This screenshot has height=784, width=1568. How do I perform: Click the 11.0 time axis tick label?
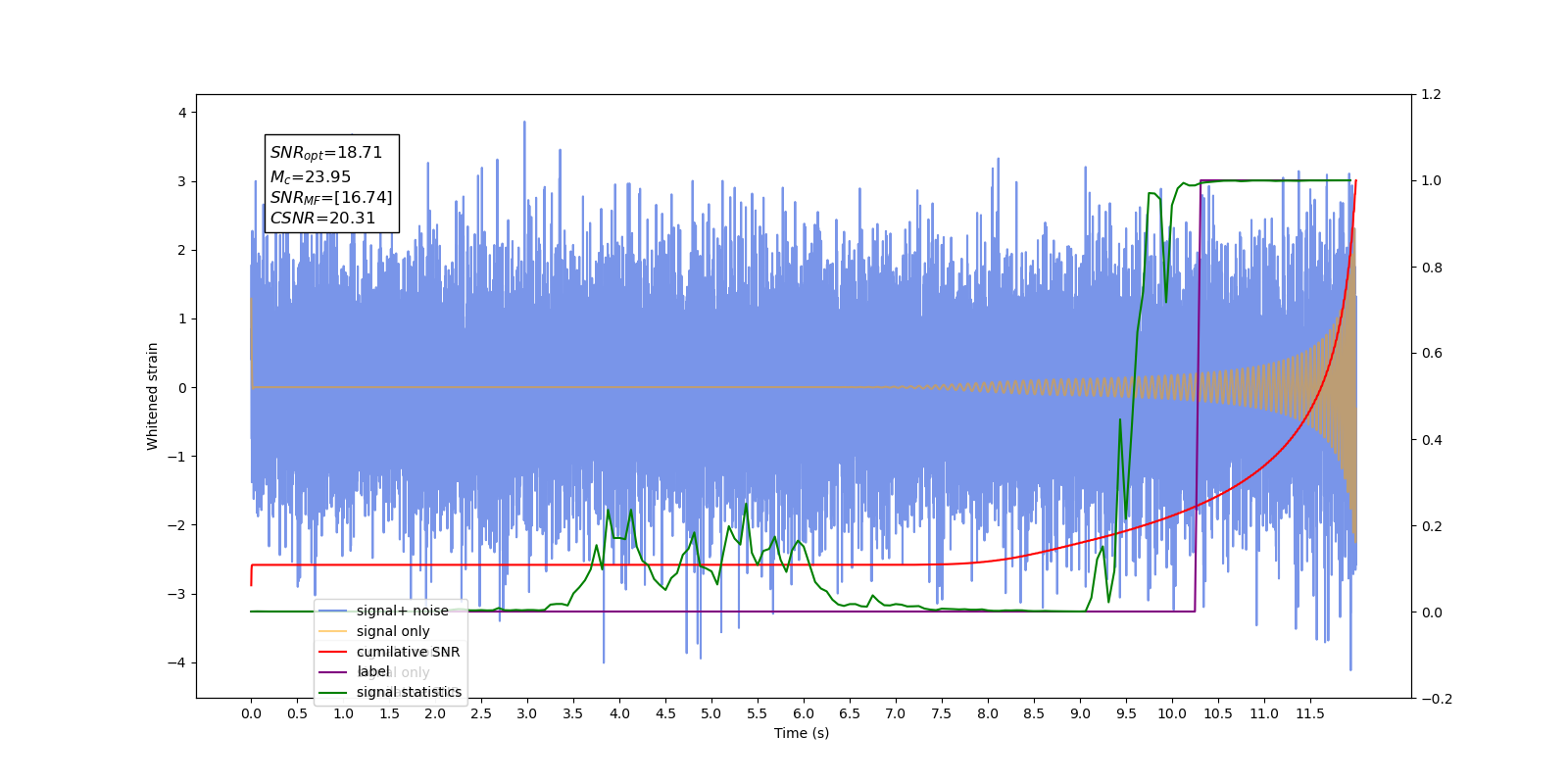point(1264,713)
